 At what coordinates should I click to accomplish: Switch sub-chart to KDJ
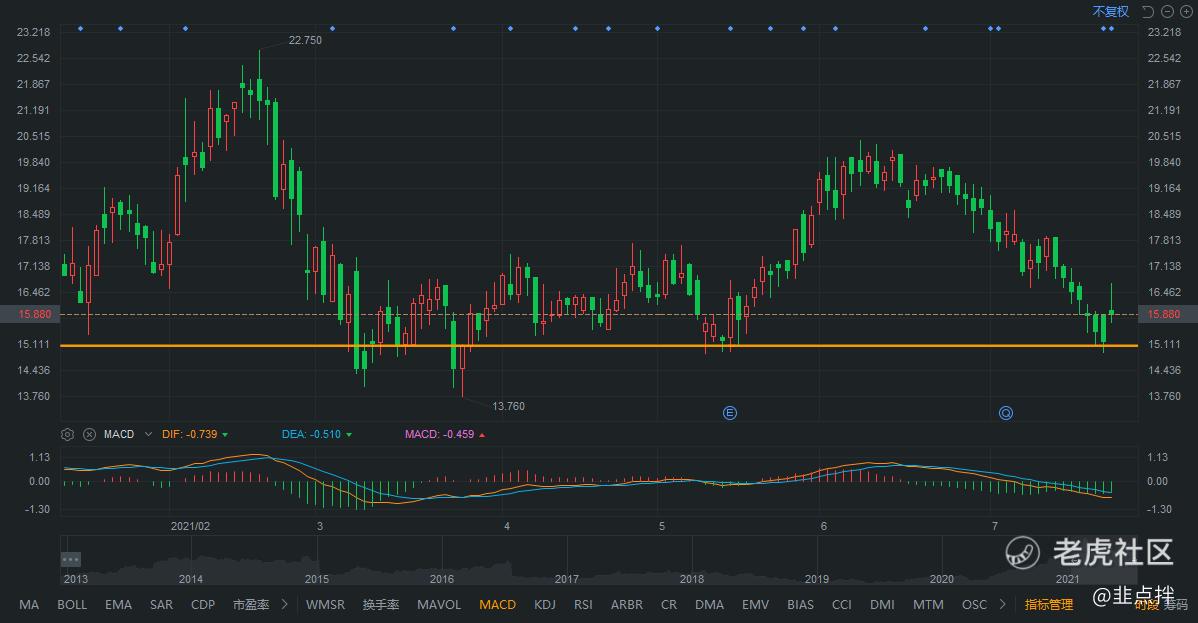(545, 605)
